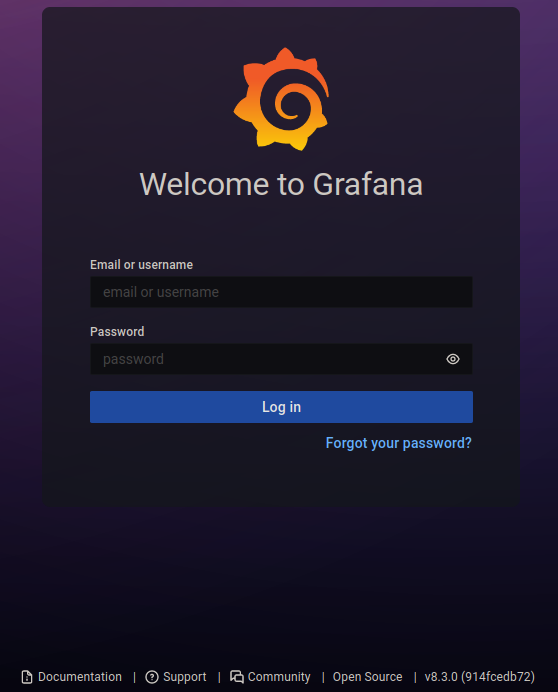This screenshot has width=558, height=692.
Task: Focus the email or username field
Action: (281, 292)
